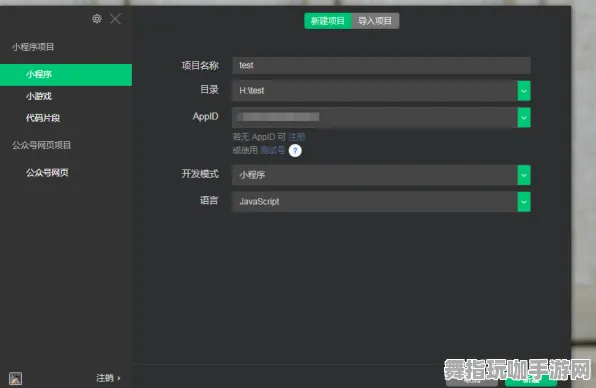Open settings with the gear icon

click(97, 19)
